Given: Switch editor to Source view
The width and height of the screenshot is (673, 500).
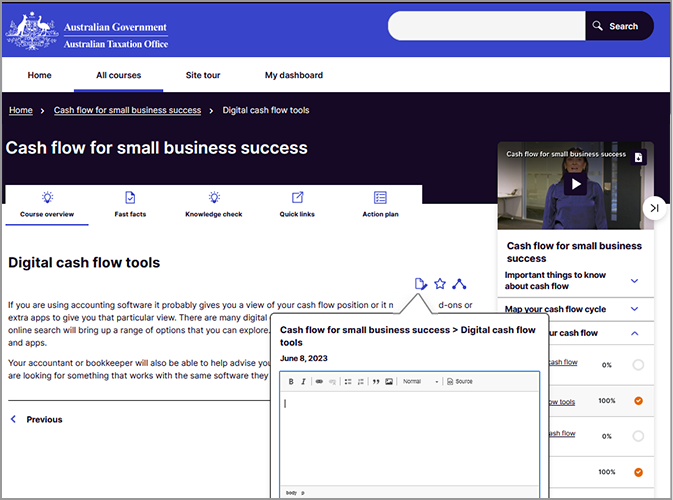Looking at the screenshot, I should click(x=460, y=382).
